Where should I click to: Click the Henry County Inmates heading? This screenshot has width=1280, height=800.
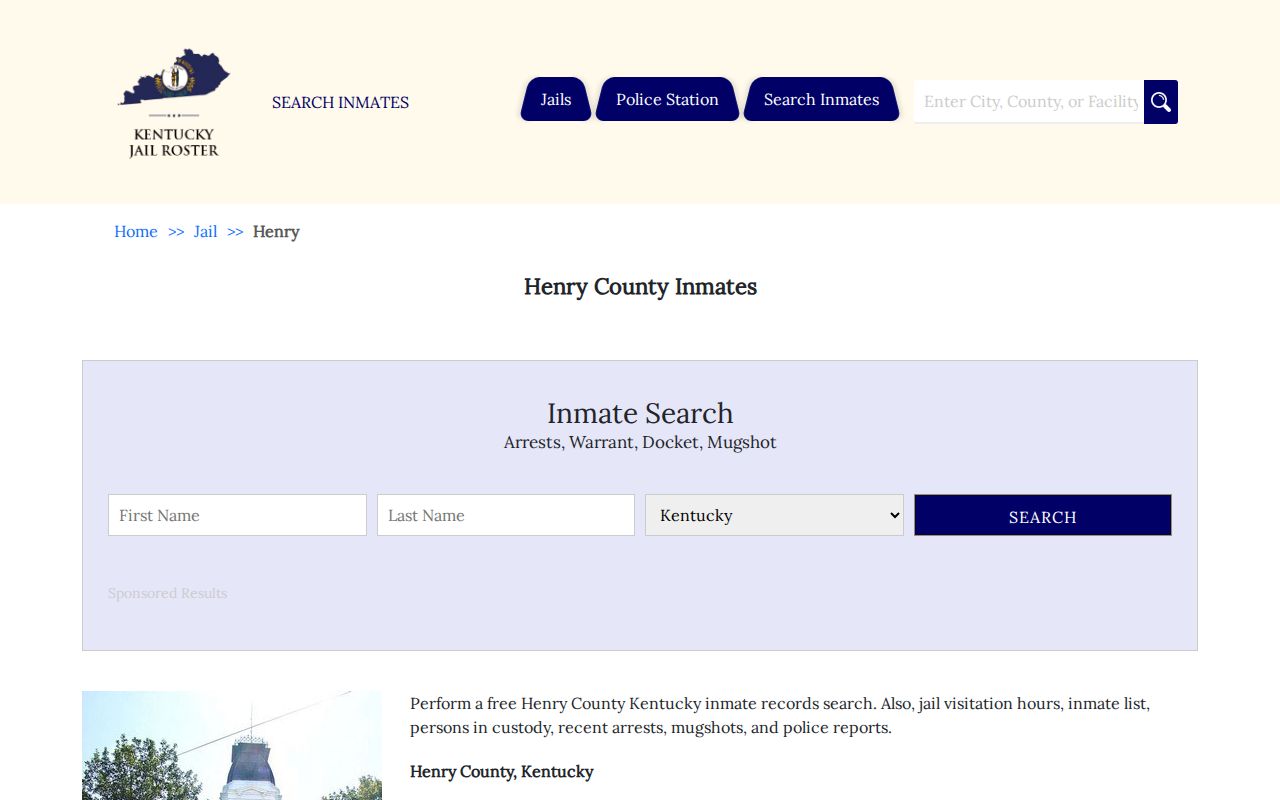point(640,287)
